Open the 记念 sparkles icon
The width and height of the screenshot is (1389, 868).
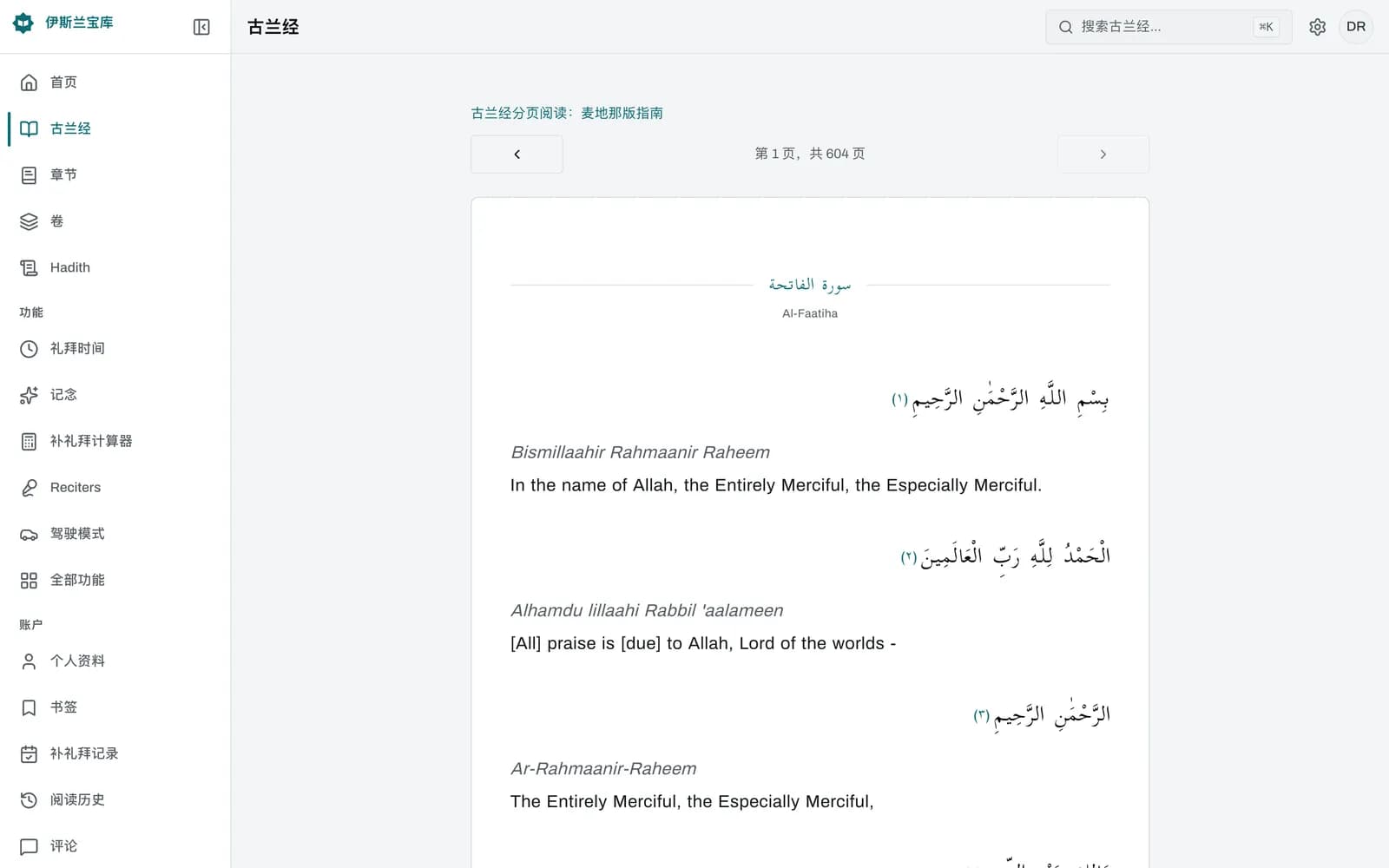click(x=29, y=395)
